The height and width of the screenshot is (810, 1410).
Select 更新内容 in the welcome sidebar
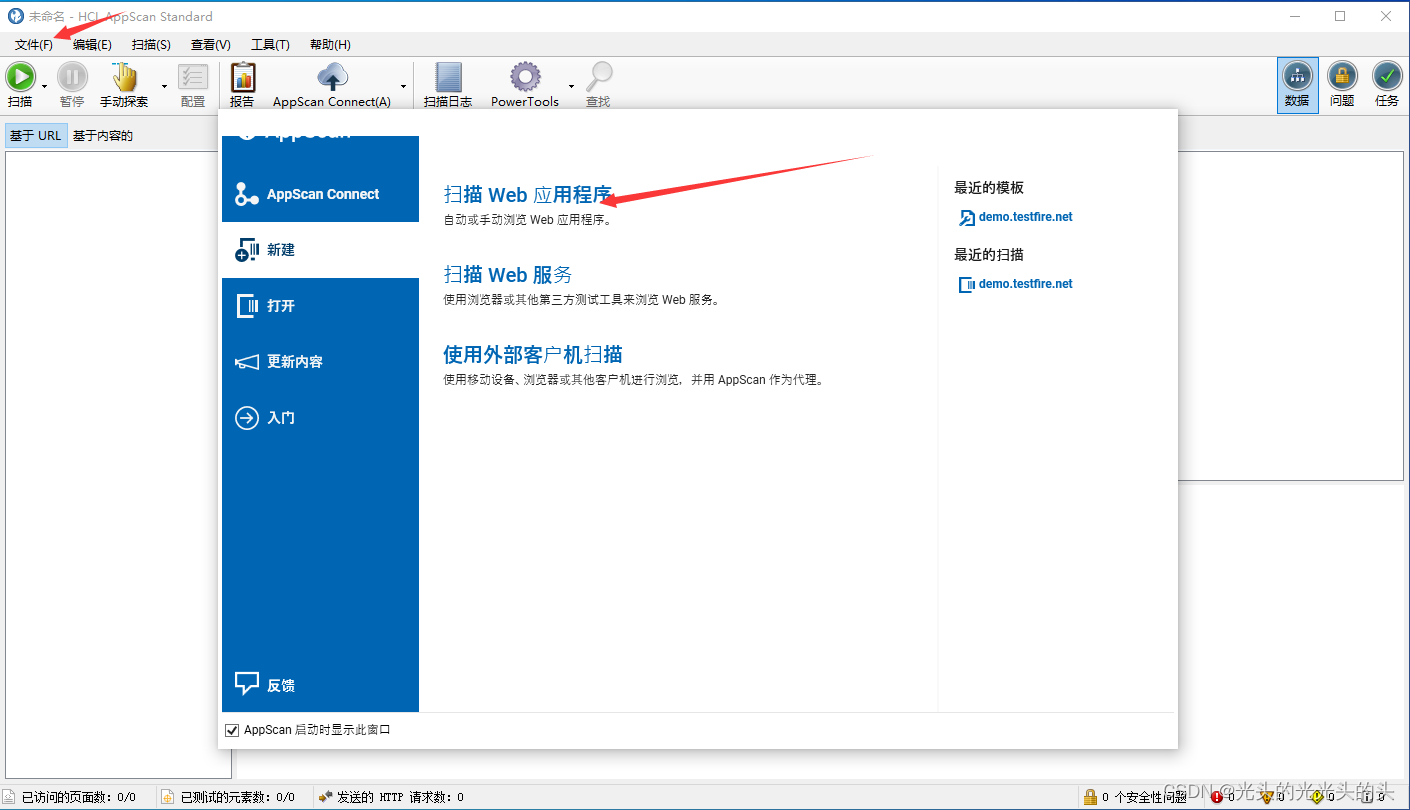pos(320,362)
